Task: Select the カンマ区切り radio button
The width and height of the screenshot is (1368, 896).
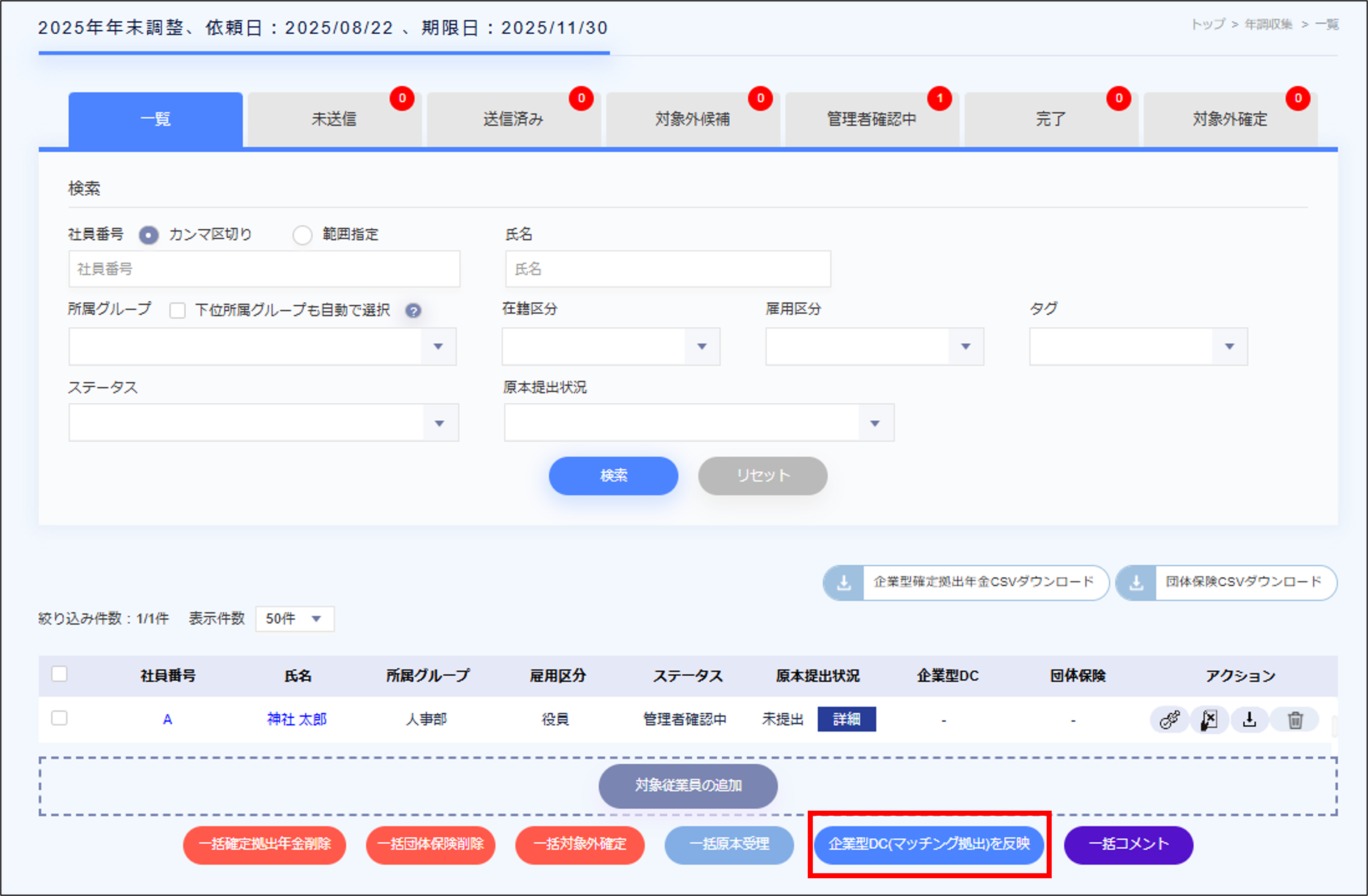Action: (148, 235)
